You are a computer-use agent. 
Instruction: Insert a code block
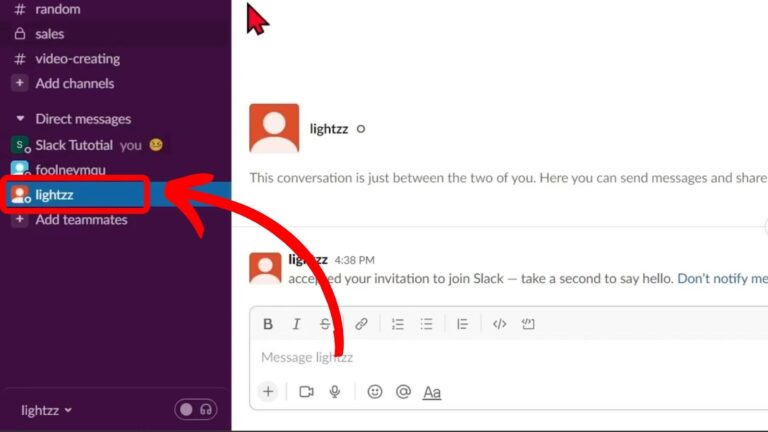pyautogui.click(x=528, y=324)
